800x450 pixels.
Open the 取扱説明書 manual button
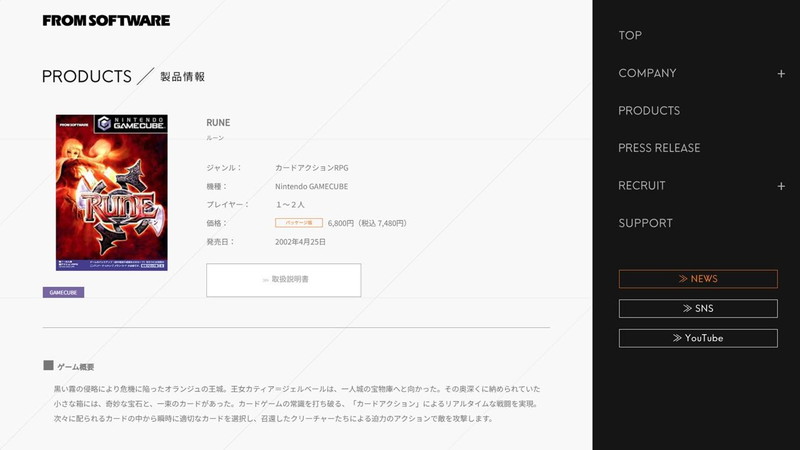tap(283, 280)
